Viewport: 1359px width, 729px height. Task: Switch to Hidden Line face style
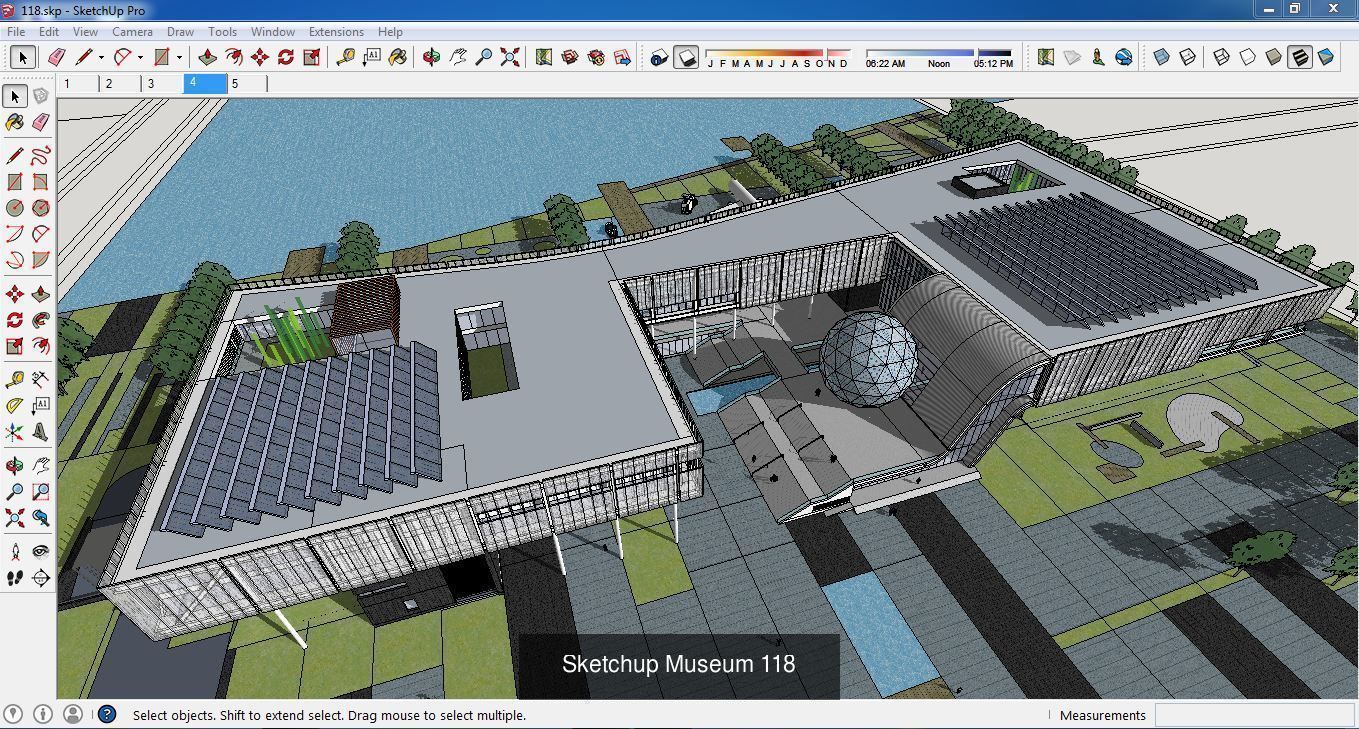1248,57
